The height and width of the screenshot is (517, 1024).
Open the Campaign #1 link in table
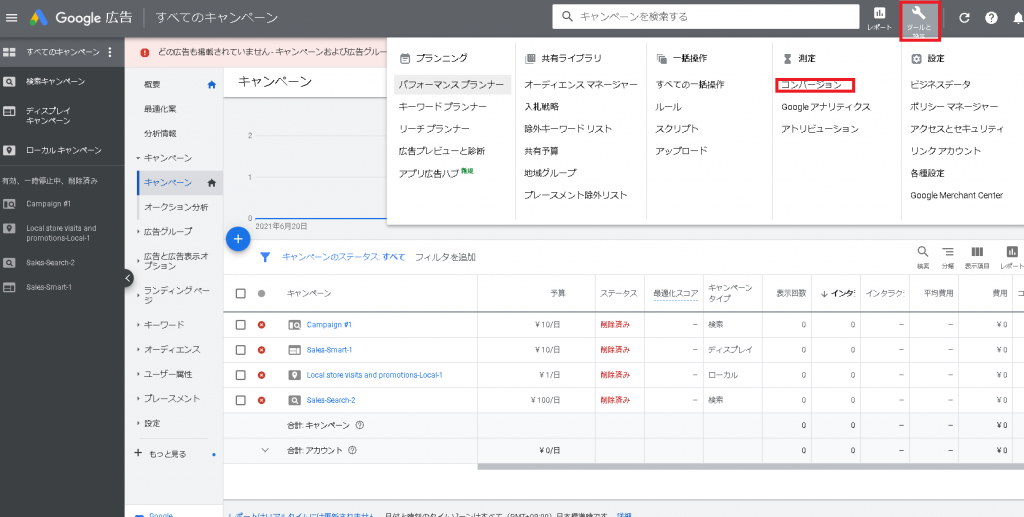pyautogui.click(x=329, y=324)
